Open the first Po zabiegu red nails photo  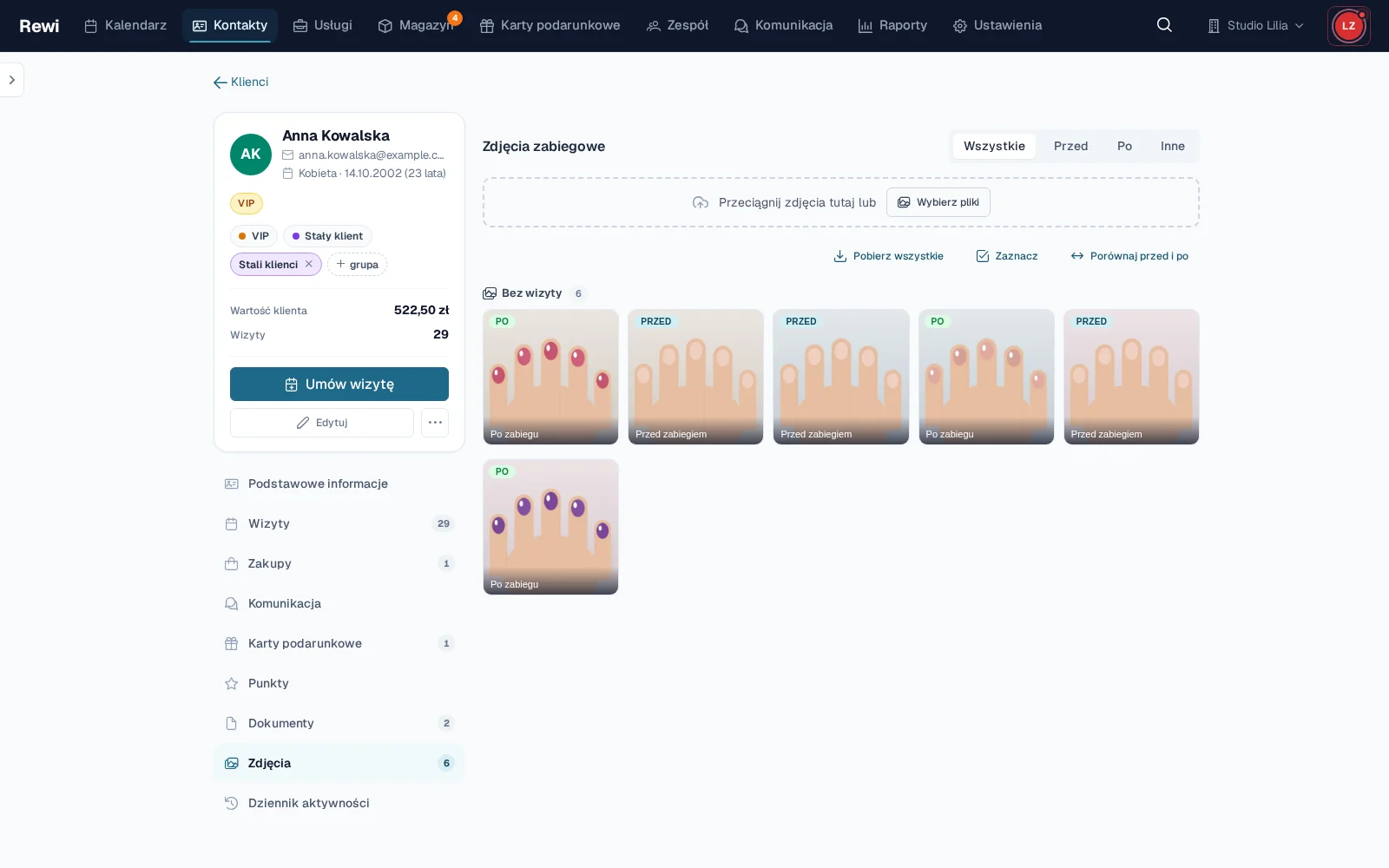tap(550, 377)
